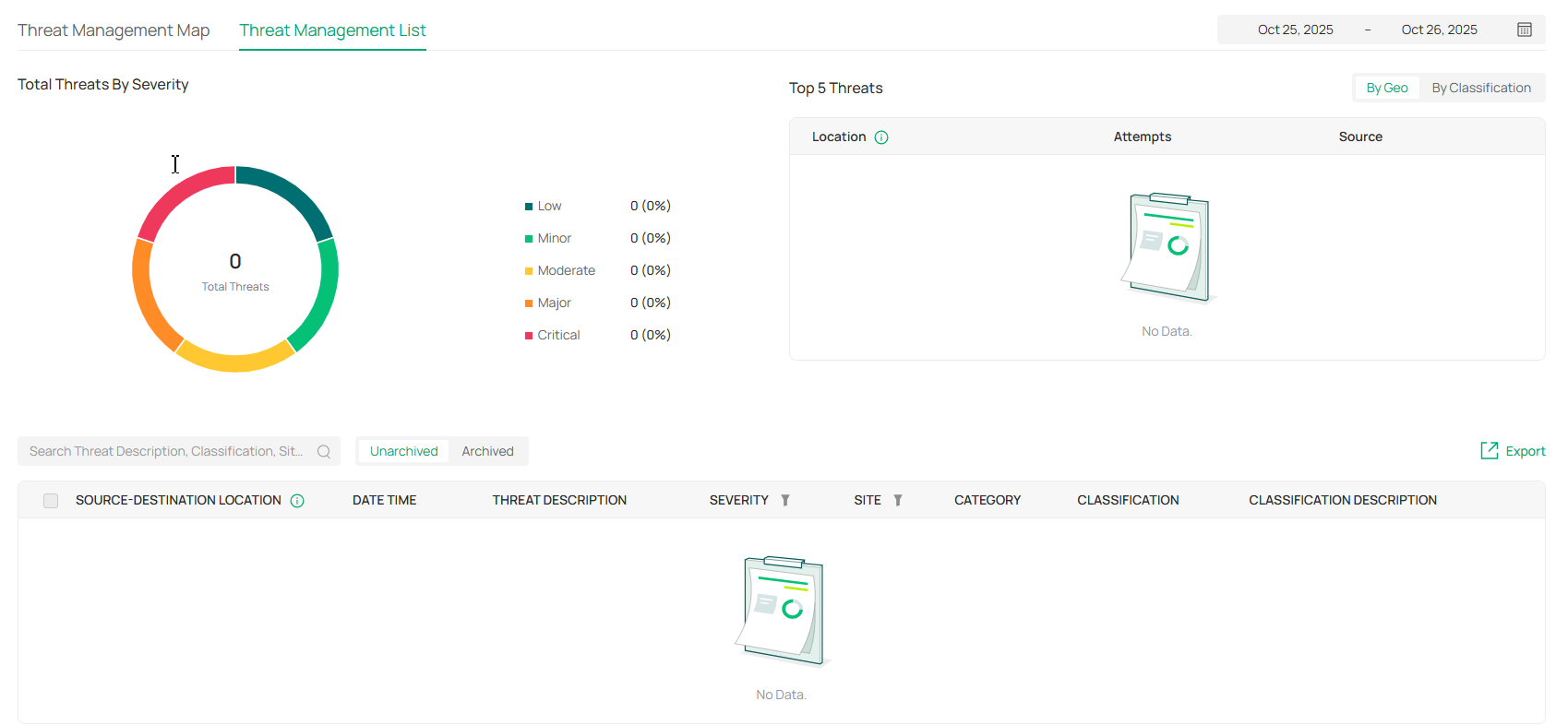Click the Low severity legend swatch
Image resolution: width=1568 pixels, height=725 pixels.
click(529, 207)
